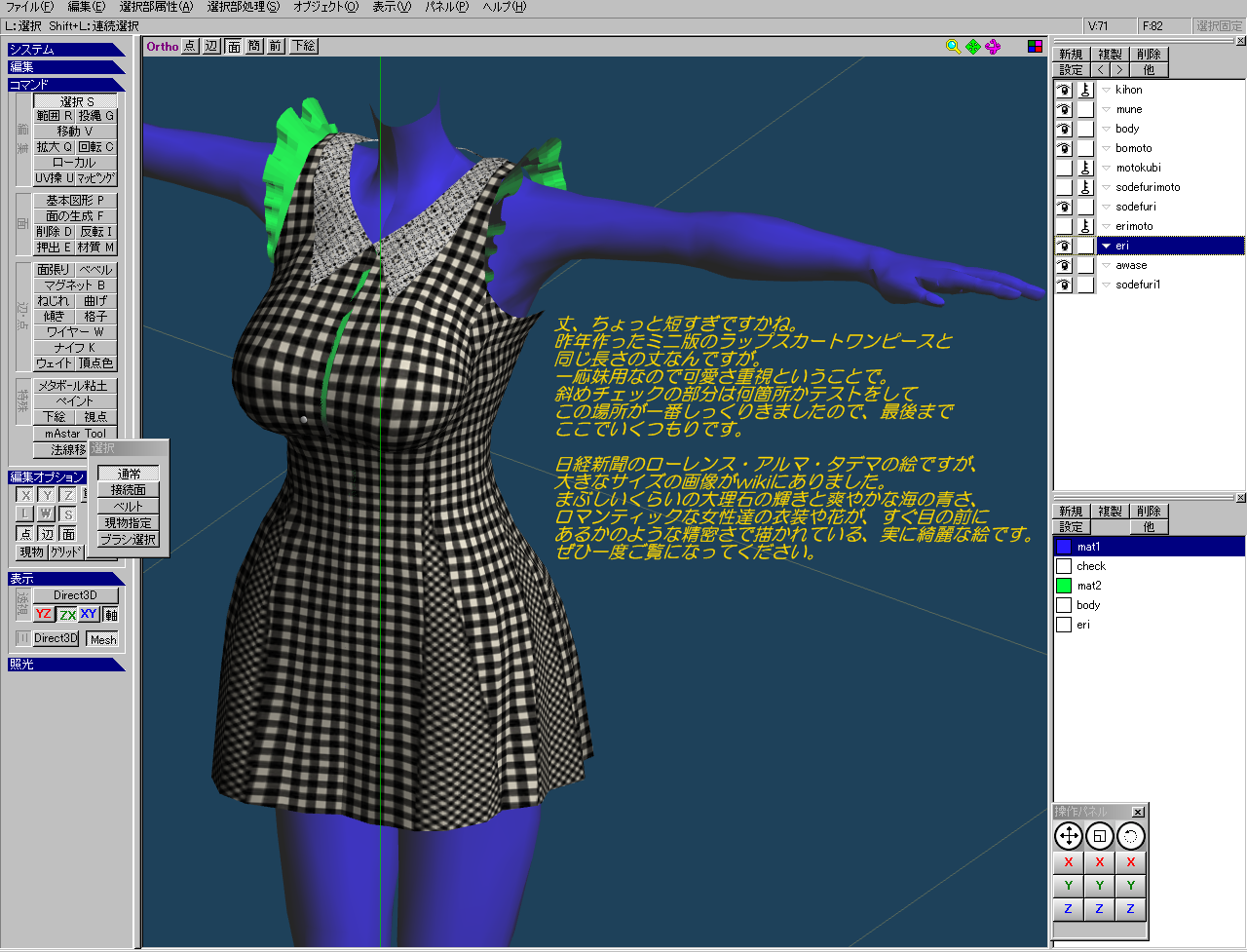1247x952 pixels.
Task: Click the ナイフ K command button
Action: click(x=75, y=347)
